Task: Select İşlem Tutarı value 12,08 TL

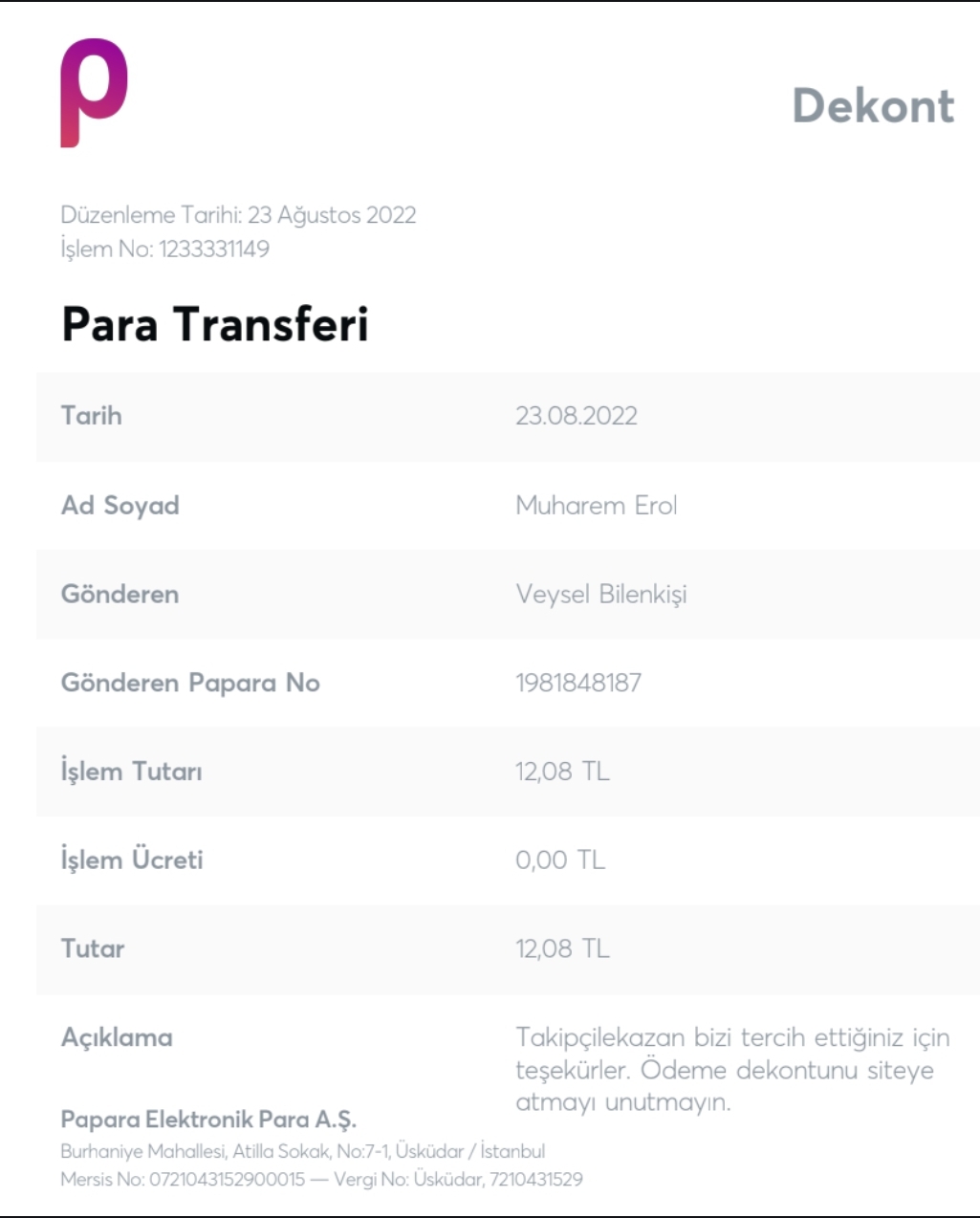Action: click(562, 772)
